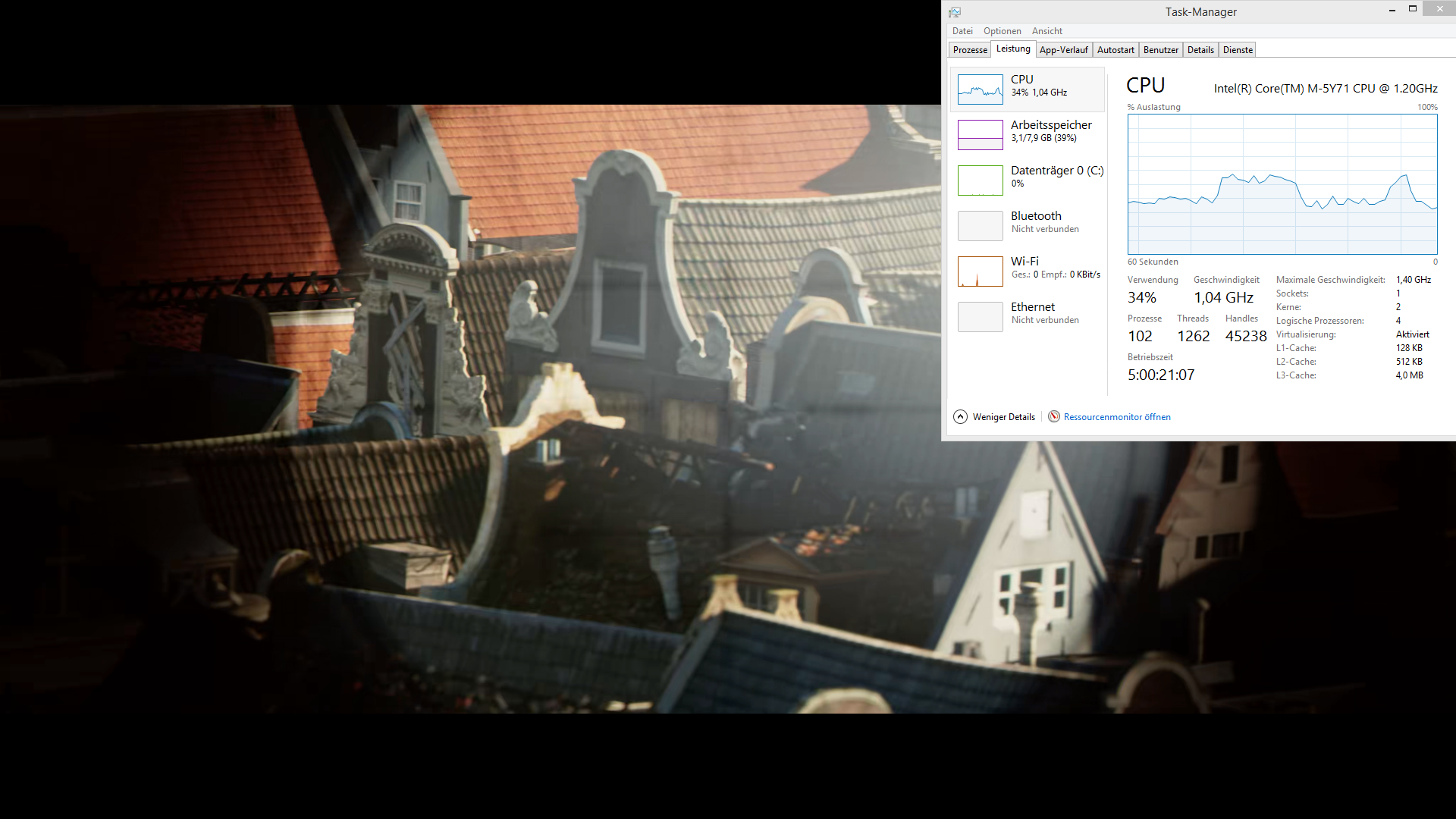Image resolution: width=1456 pixels, height=819 pixels.
Task: Switch to the Details tab
Action: (1200, 50)
